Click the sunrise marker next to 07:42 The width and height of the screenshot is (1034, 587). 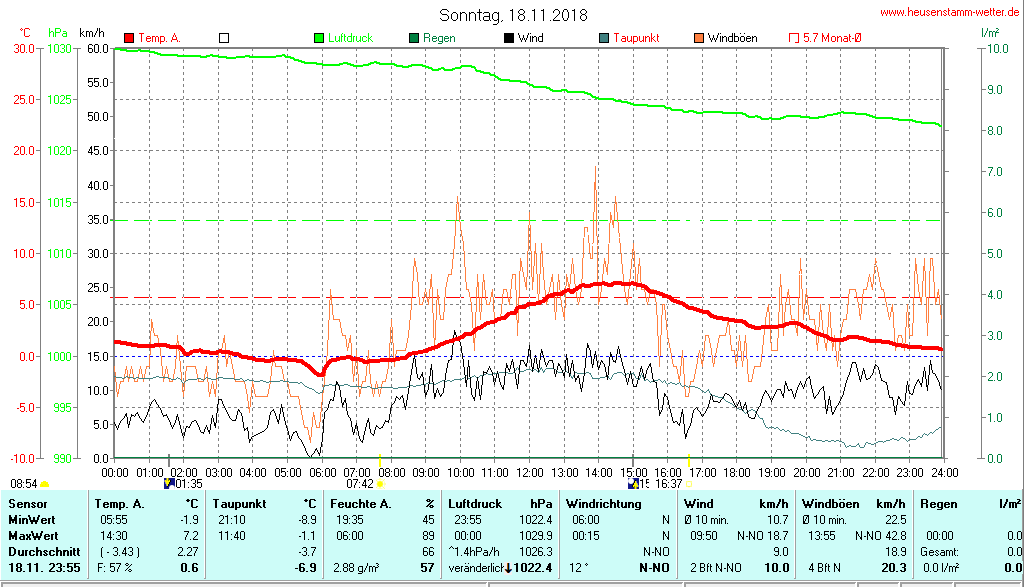[380, 484]
